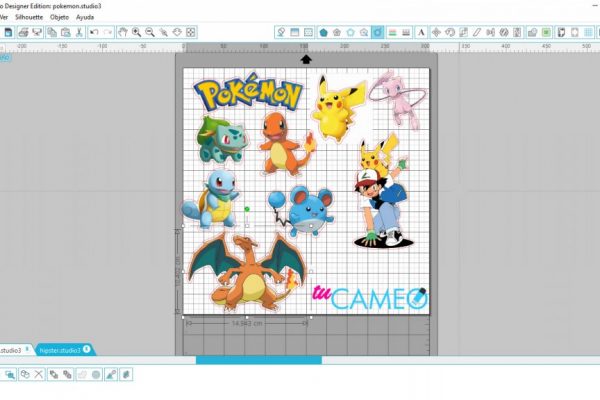This screenshot has height=400, width=600.
Task: Click the horizontal scrollbar thumb
Action: tap(259, 360)
